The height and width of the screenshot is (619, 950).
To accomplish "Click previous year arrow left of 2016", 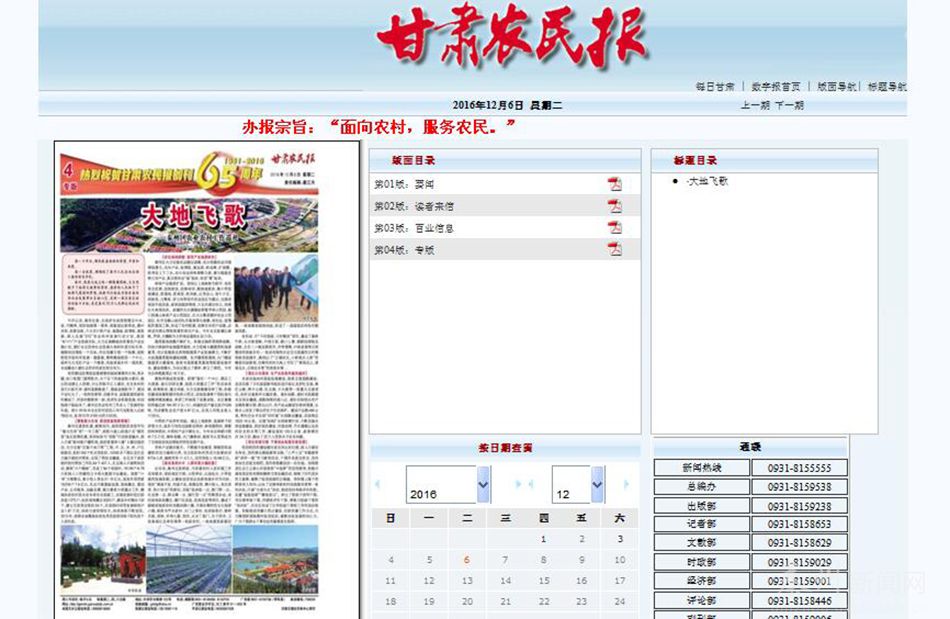I will (x=378, y=485).
